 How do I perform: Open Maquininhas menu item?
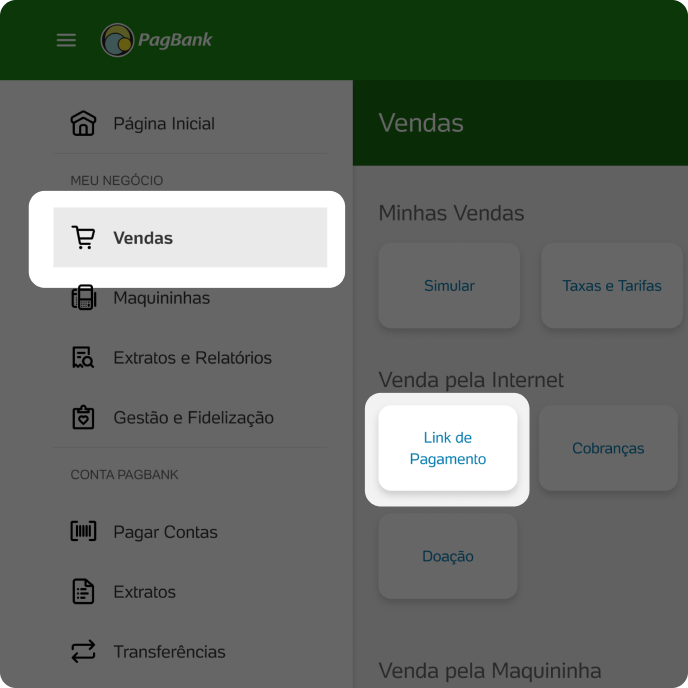click(190, 298)
